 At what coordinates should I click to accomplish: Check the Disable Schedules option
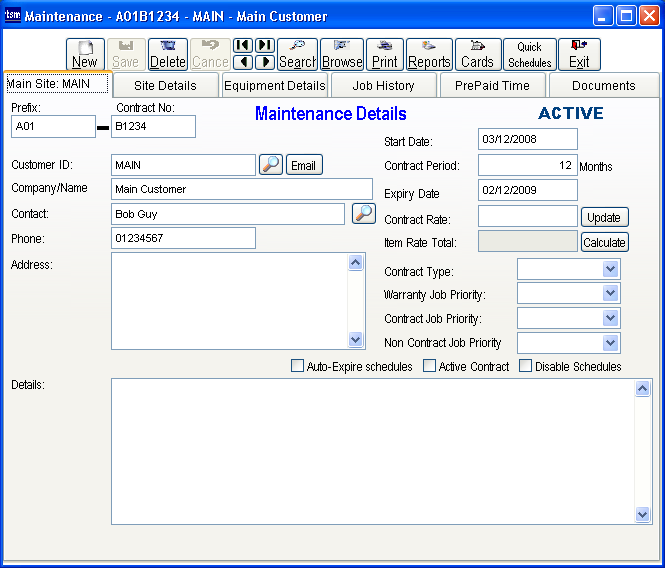click(525, 366)
